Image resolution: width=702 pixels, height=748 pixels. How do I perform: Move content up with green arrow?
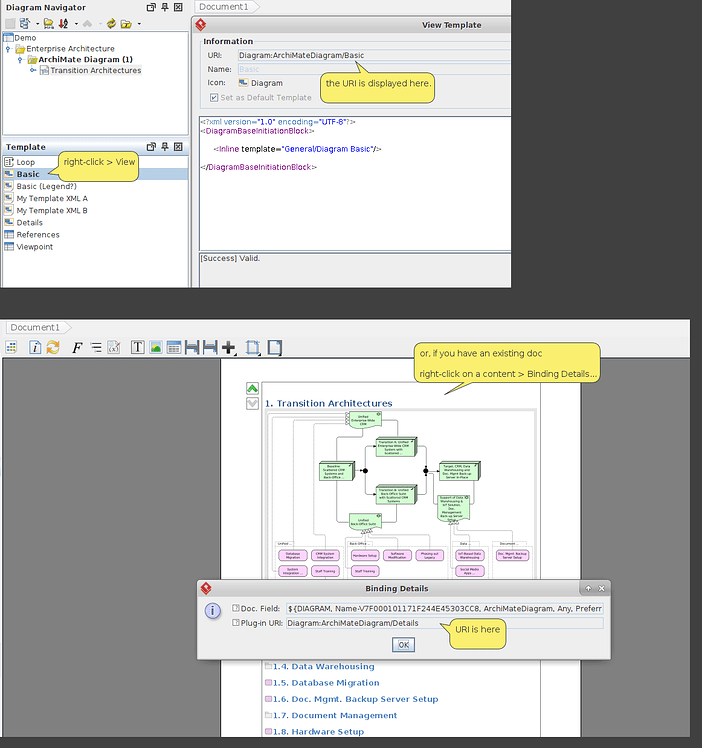click(252, 388)
